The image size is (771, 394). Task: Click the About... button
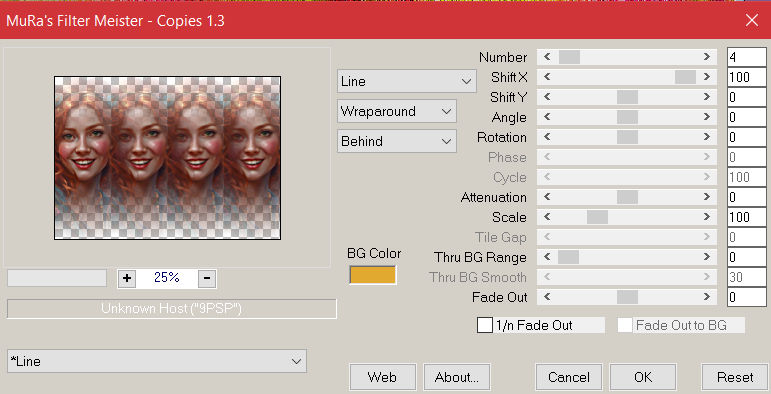457,377
